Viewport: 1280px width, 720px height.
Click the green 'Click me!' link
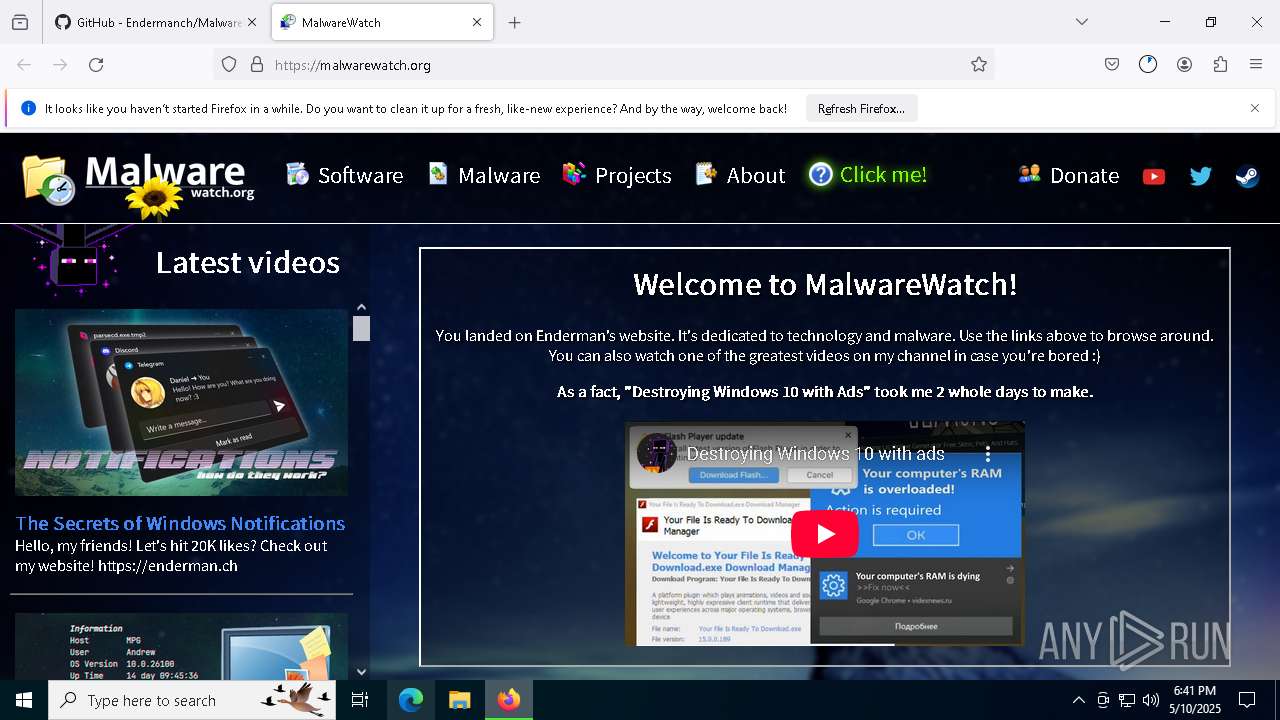click(x=868, y=175)
